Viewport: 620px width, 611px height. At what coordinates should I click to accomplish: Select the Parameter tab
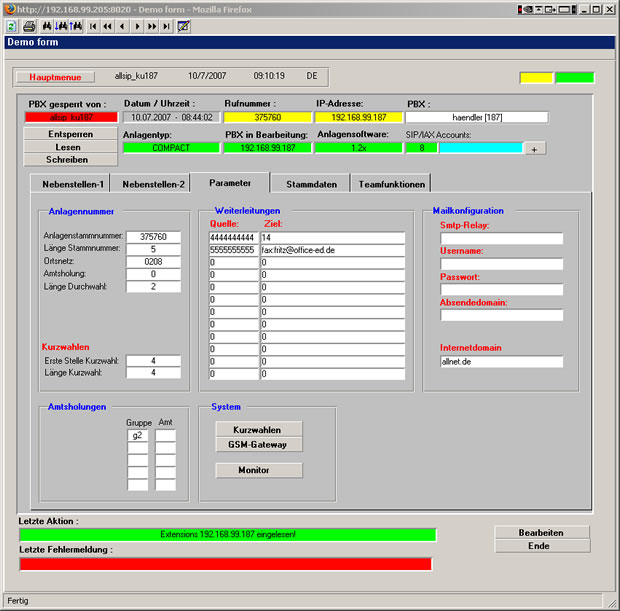[x=230, y=183]
